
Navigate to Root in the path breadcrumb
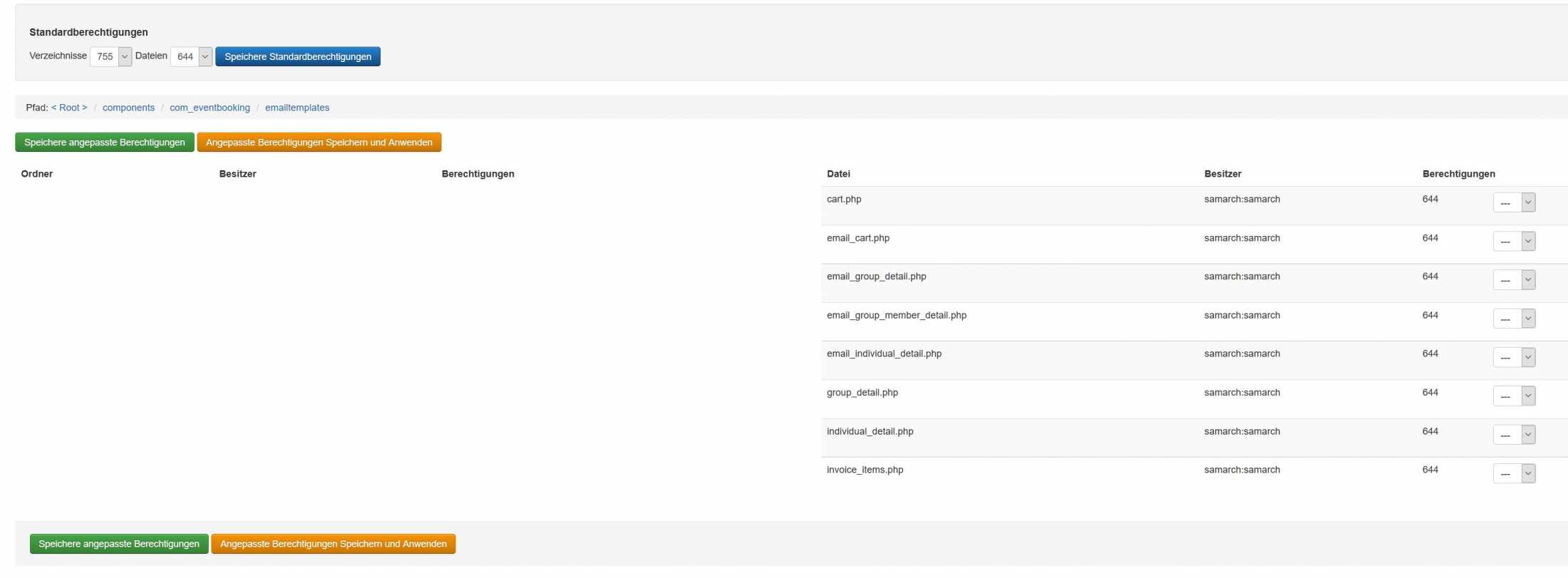[69, 108]
